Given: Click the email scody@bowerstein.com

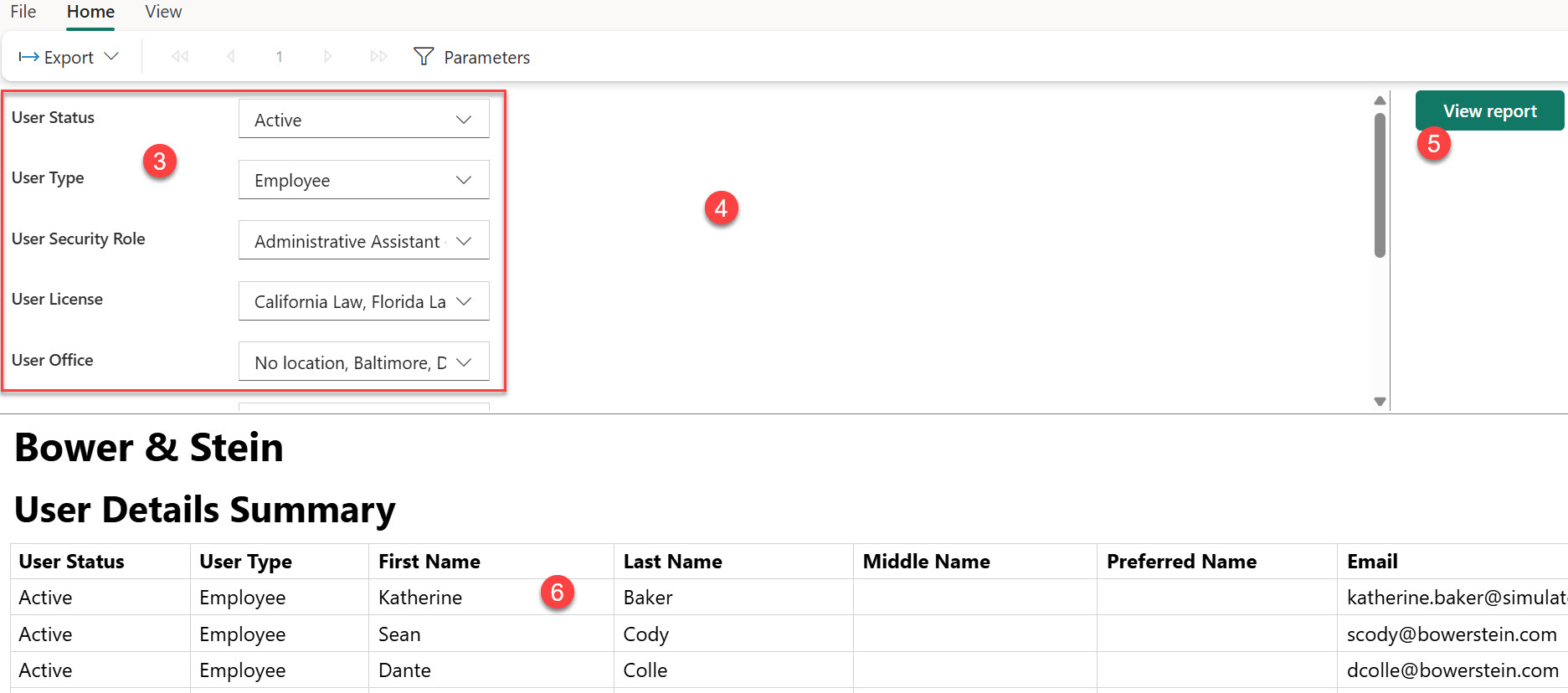Looking at the screenshot, I should coord(1452,634).
